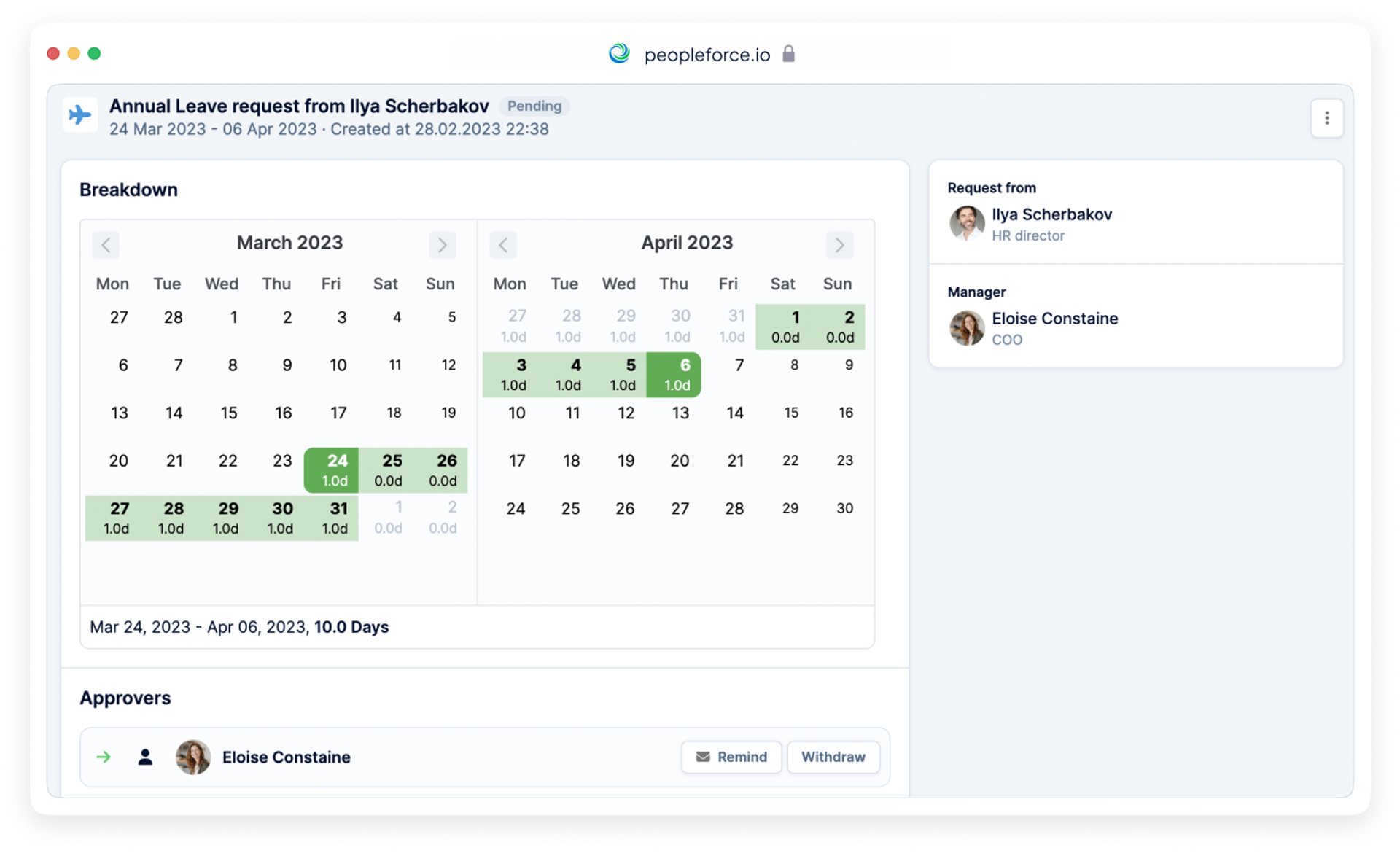Click April 20 in the calendar
Screen dimensions: 1400x853
pos(680,461)
